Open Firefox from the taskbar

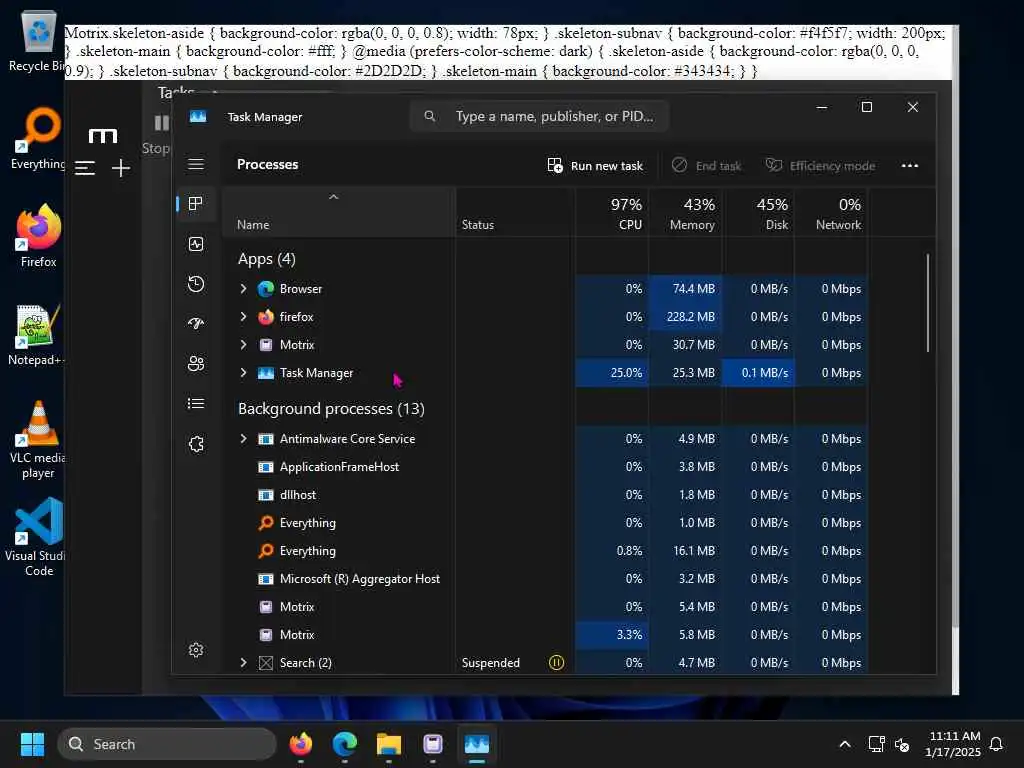coord(301,744)
